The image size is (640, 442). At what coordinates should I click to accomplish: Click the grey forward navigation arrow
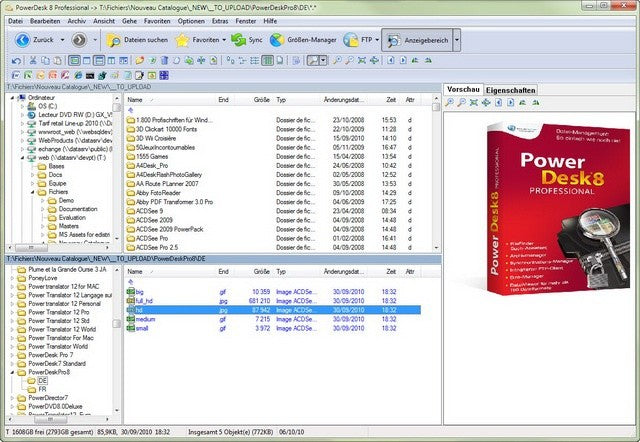tap(79, 40)
